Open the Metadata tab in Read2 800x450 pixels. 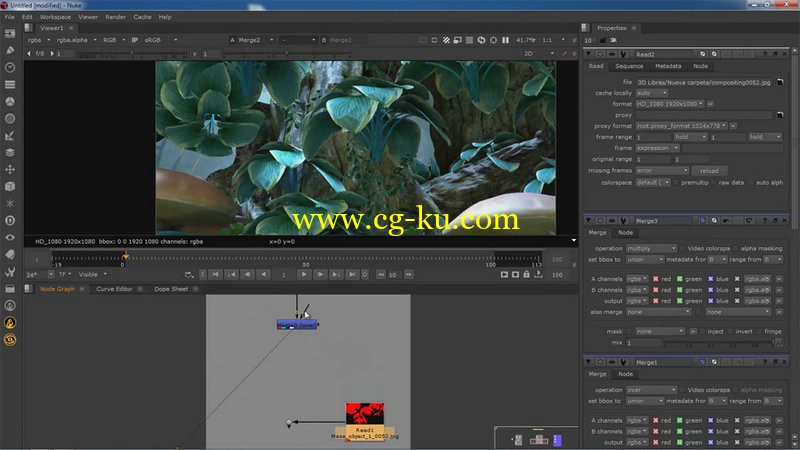tap(668, 66)
